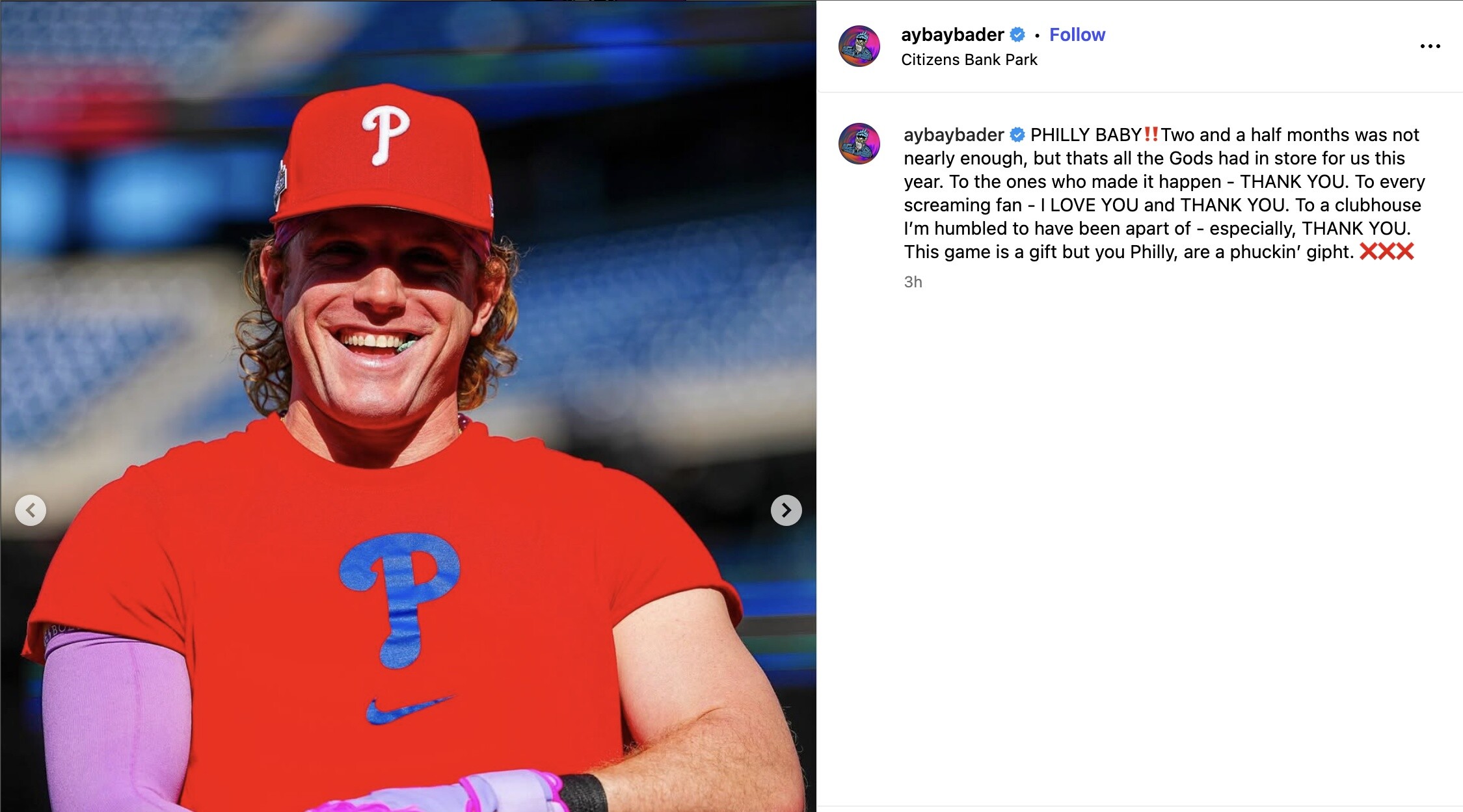Image resolution: width=1463 pixels, height=812 pixels.
Task: Click the red XXX emojis ending caption
Action: pos(1386,252)
